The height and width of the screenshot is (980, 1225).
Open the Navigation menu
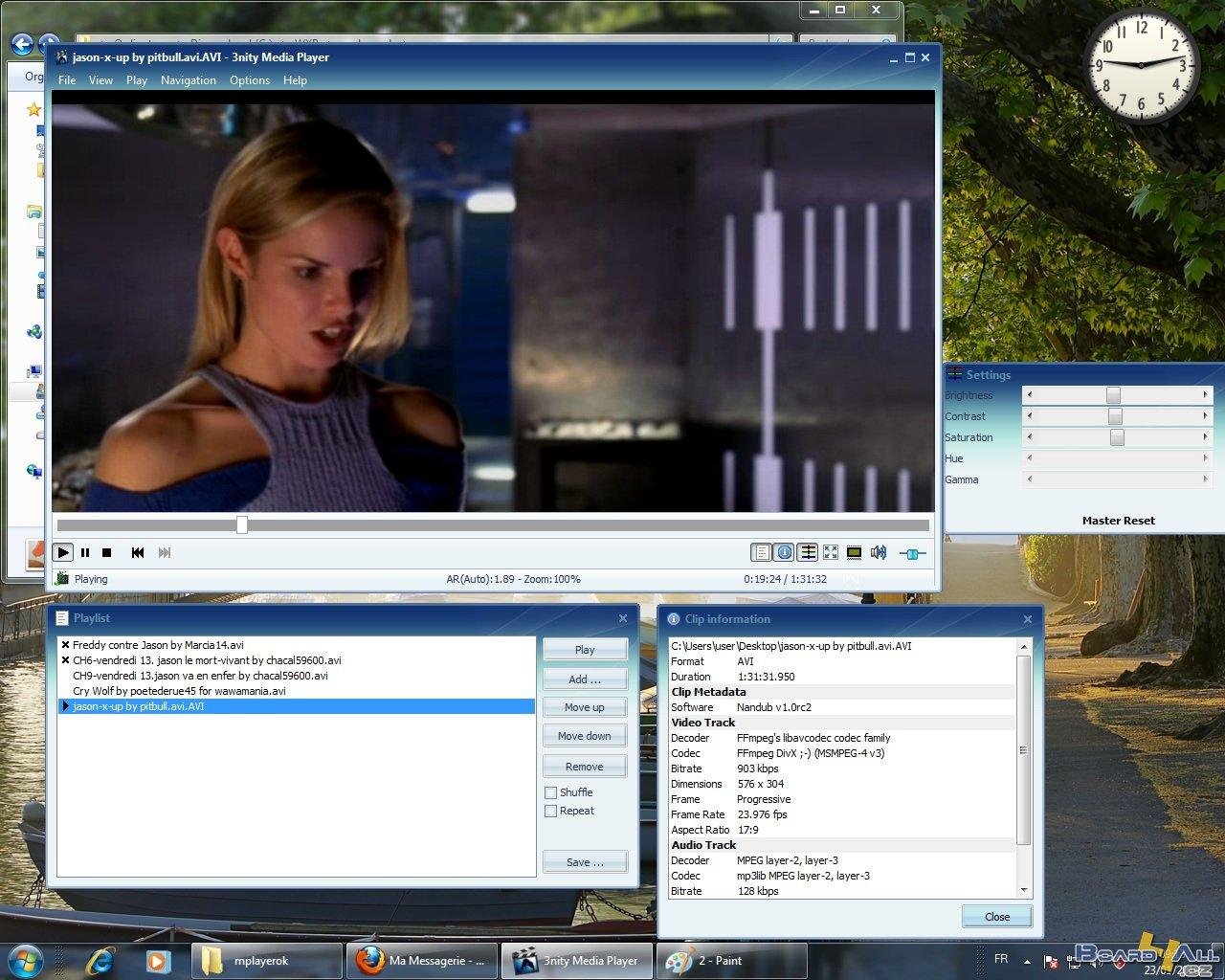[188, 80]
